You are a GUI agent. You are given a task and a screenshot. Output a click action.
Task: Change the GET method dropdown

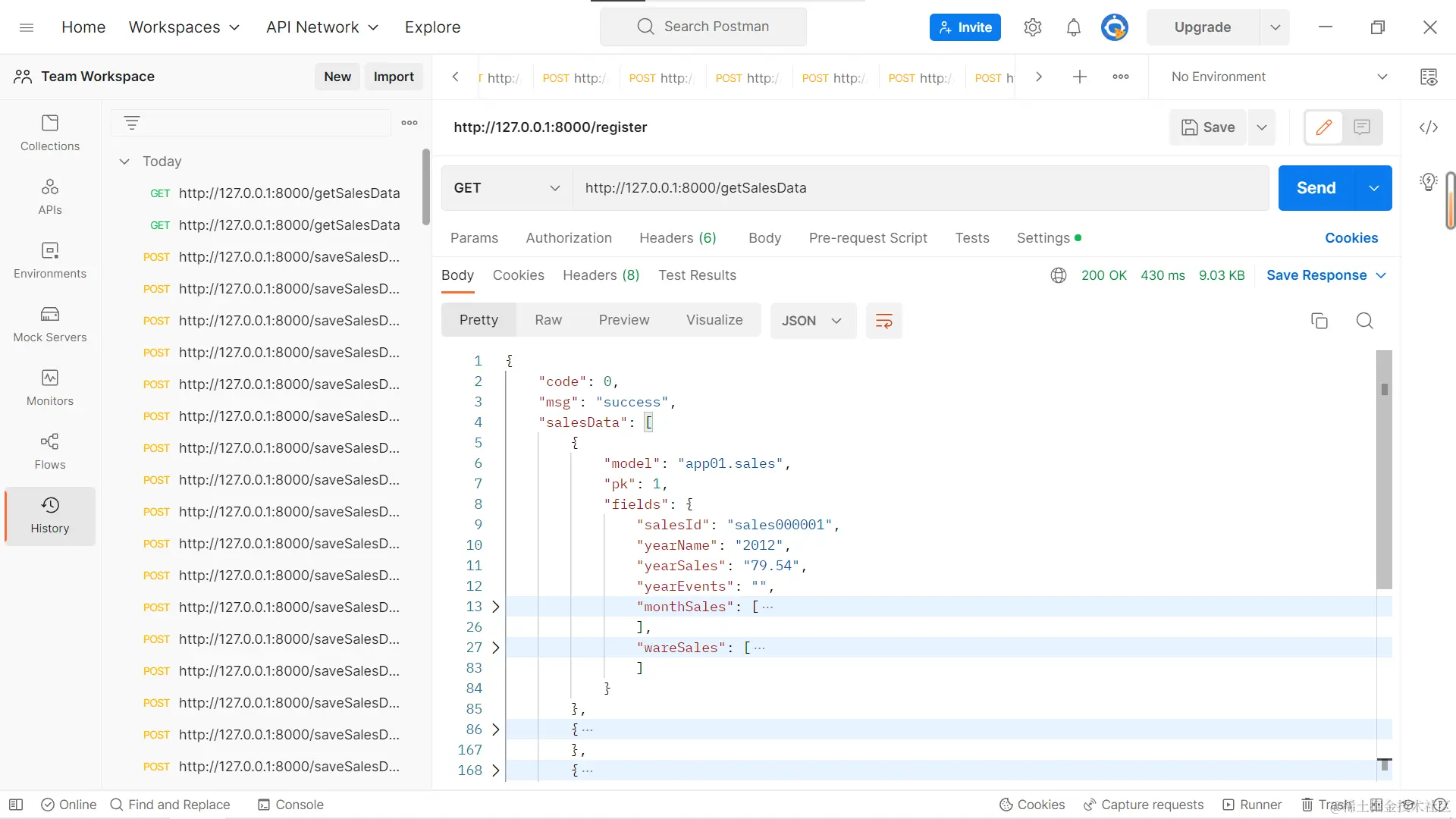(507, 188)
